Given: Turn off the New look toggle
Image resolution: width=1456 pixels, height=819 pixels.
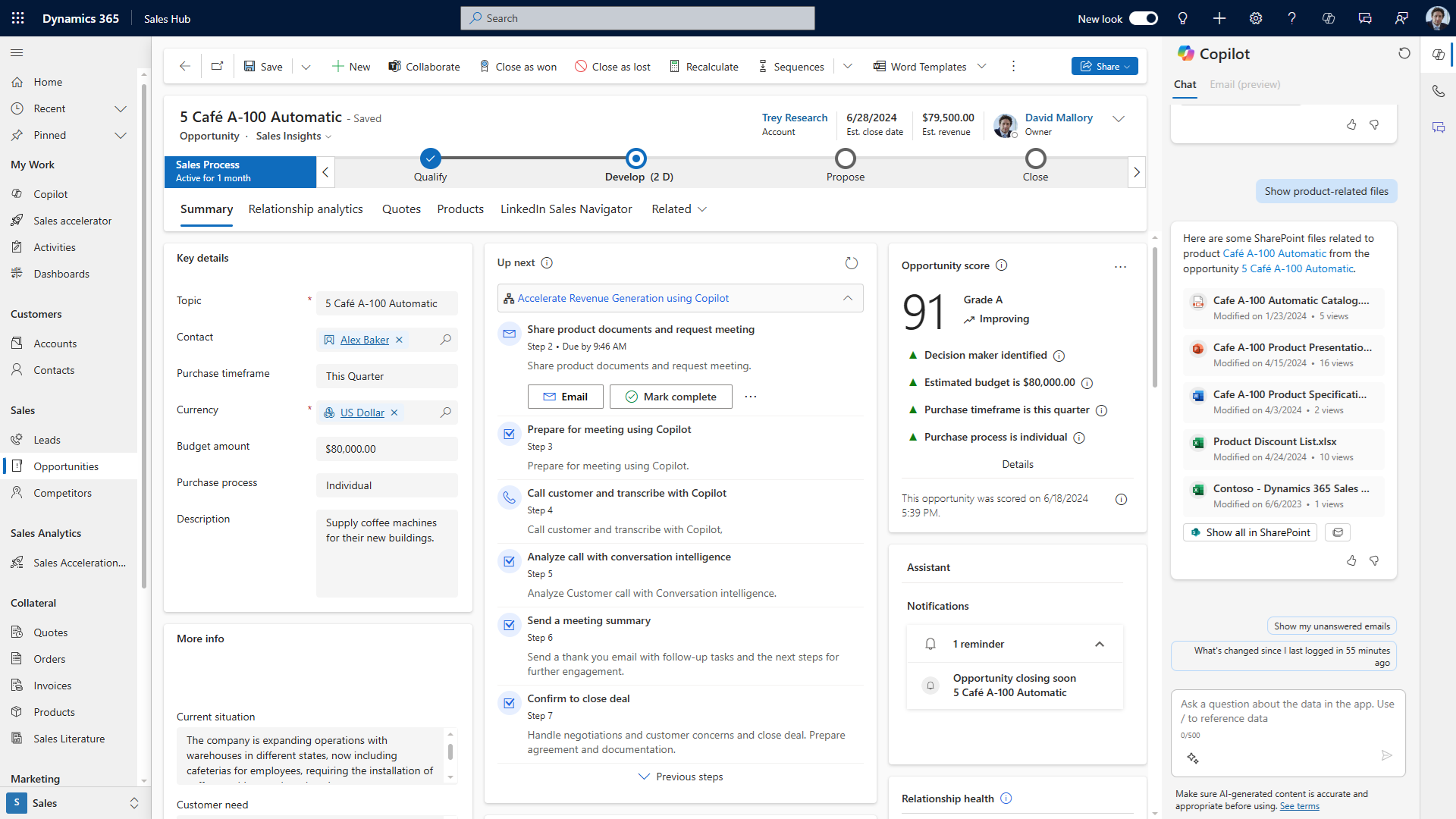Looking at the screenshot, I should (x=1143, y=18).
